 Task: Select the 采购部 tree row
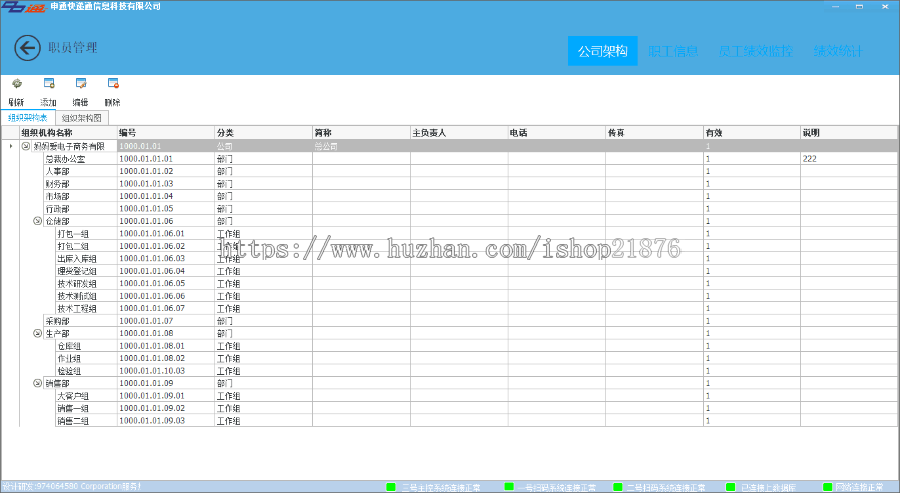pos(57,321)
